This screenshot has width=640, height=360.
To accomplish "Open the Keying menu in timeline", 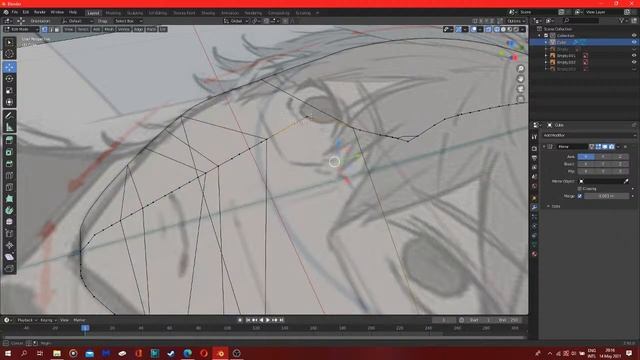I will coord(48,320).
